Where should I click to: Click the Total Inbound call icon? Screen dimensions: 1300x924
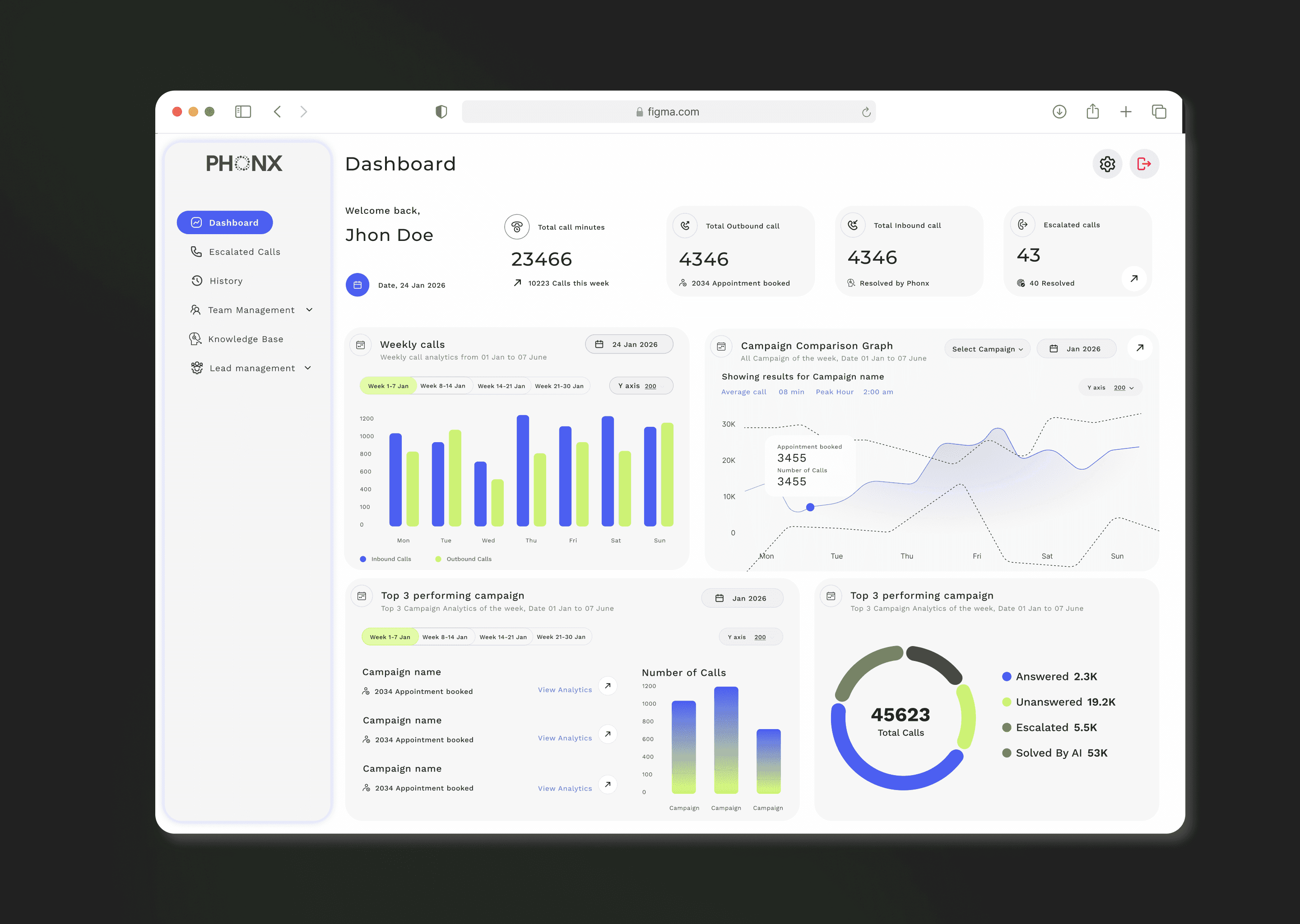tap(853, 225)
